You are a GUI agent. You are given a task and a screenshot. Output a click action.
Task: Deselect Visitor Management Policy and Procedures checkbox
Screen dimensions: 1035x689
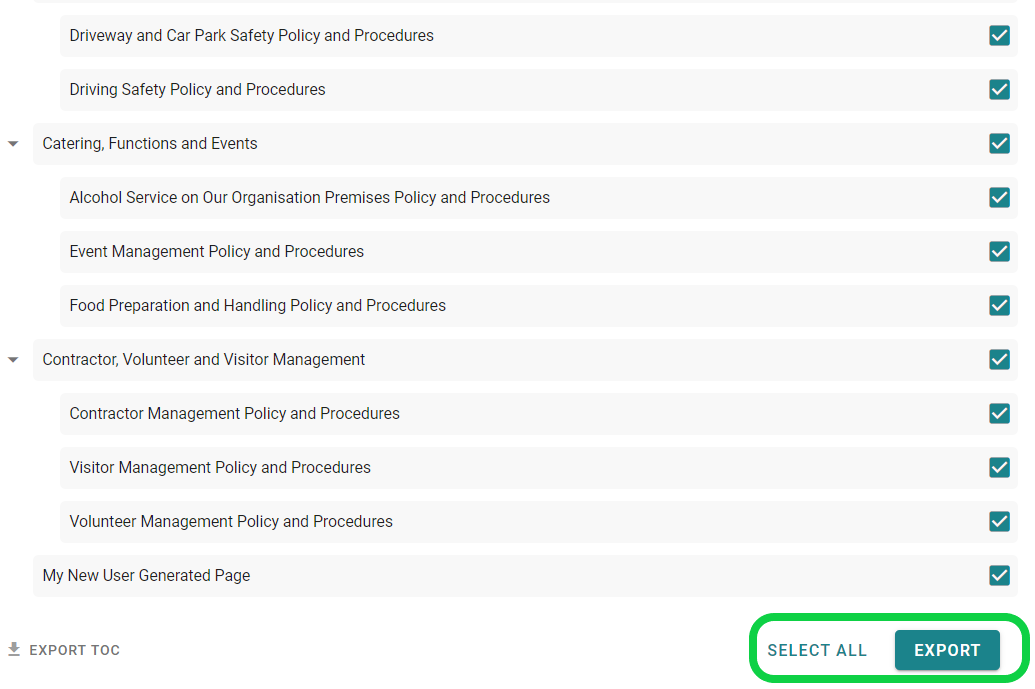tap(999, 468)
